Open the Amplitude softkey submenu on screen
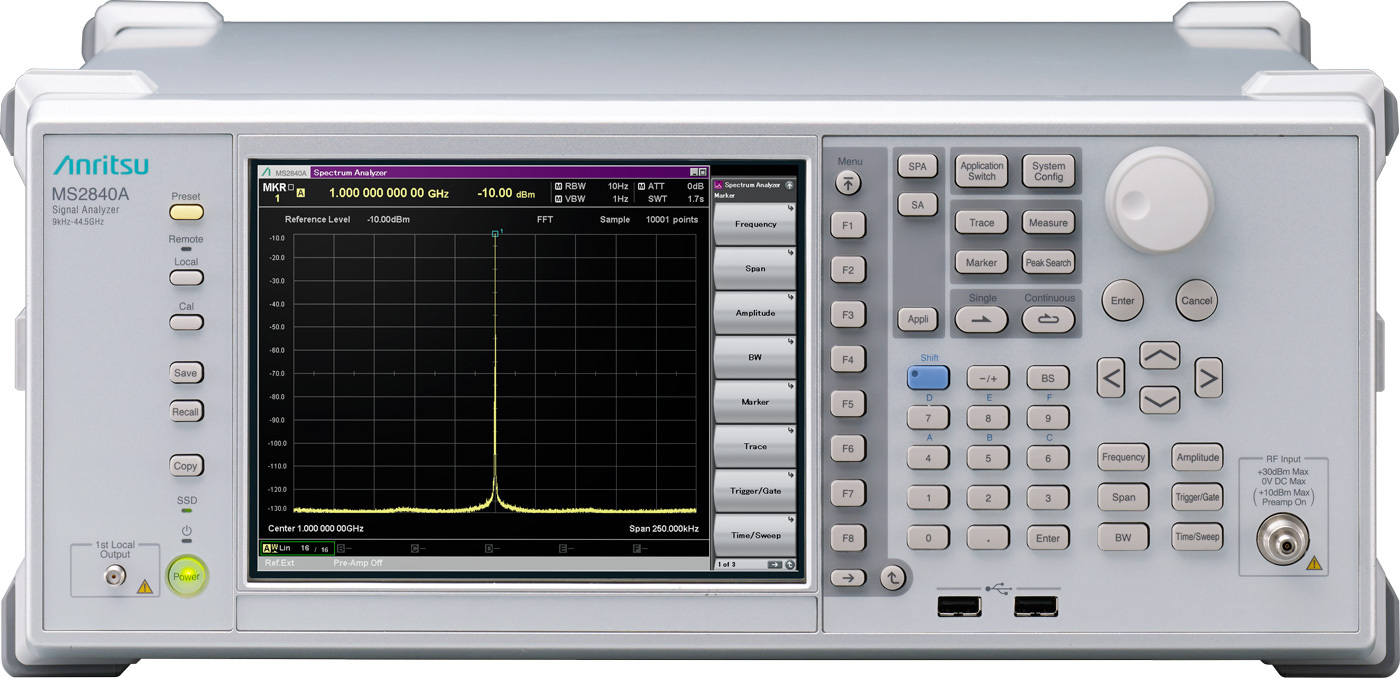Image resolution: width=1400 pixels, height=678 pixels. tap(755, 313)
